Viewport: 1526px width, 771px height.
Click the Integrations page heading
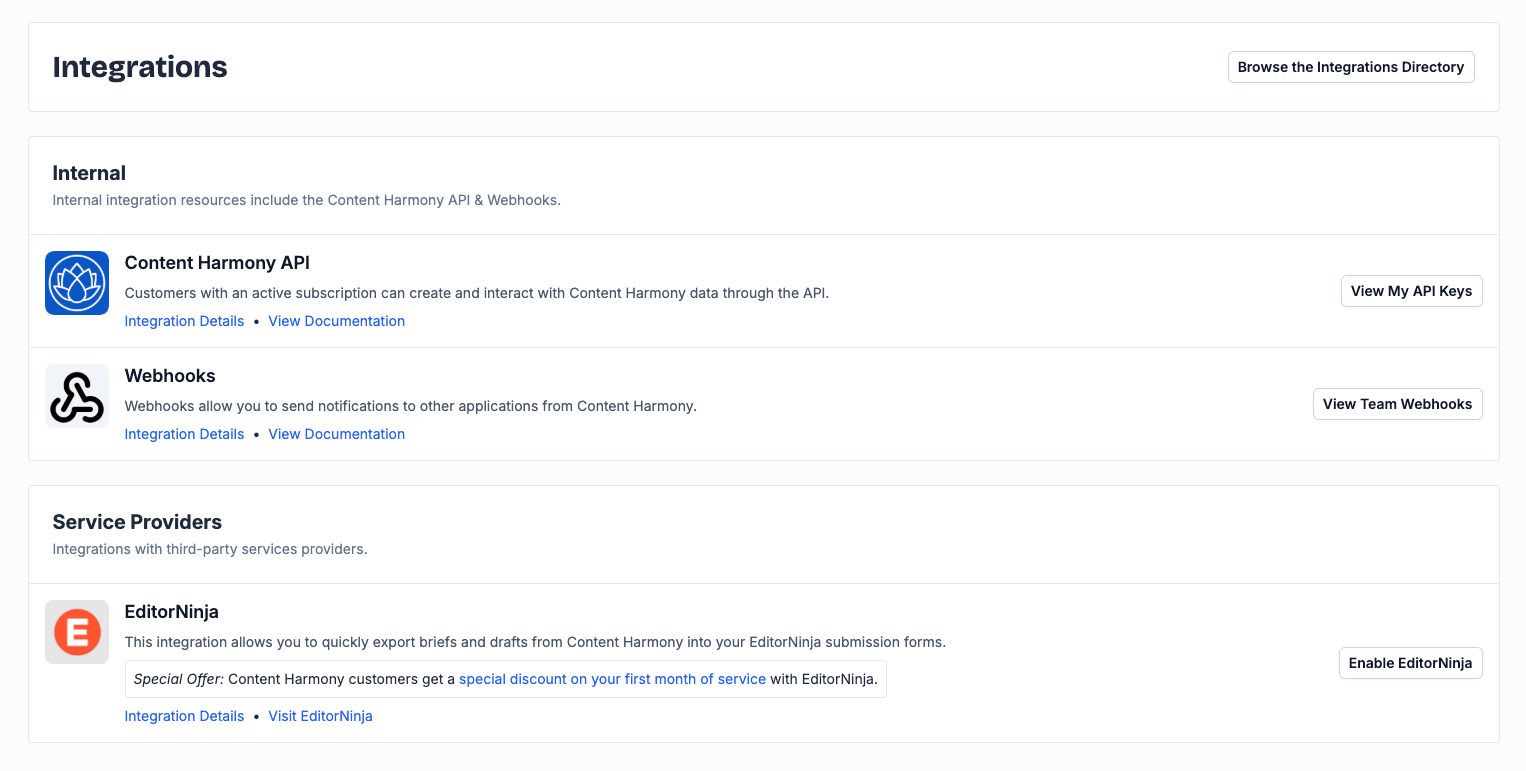(x=140, y=67)
